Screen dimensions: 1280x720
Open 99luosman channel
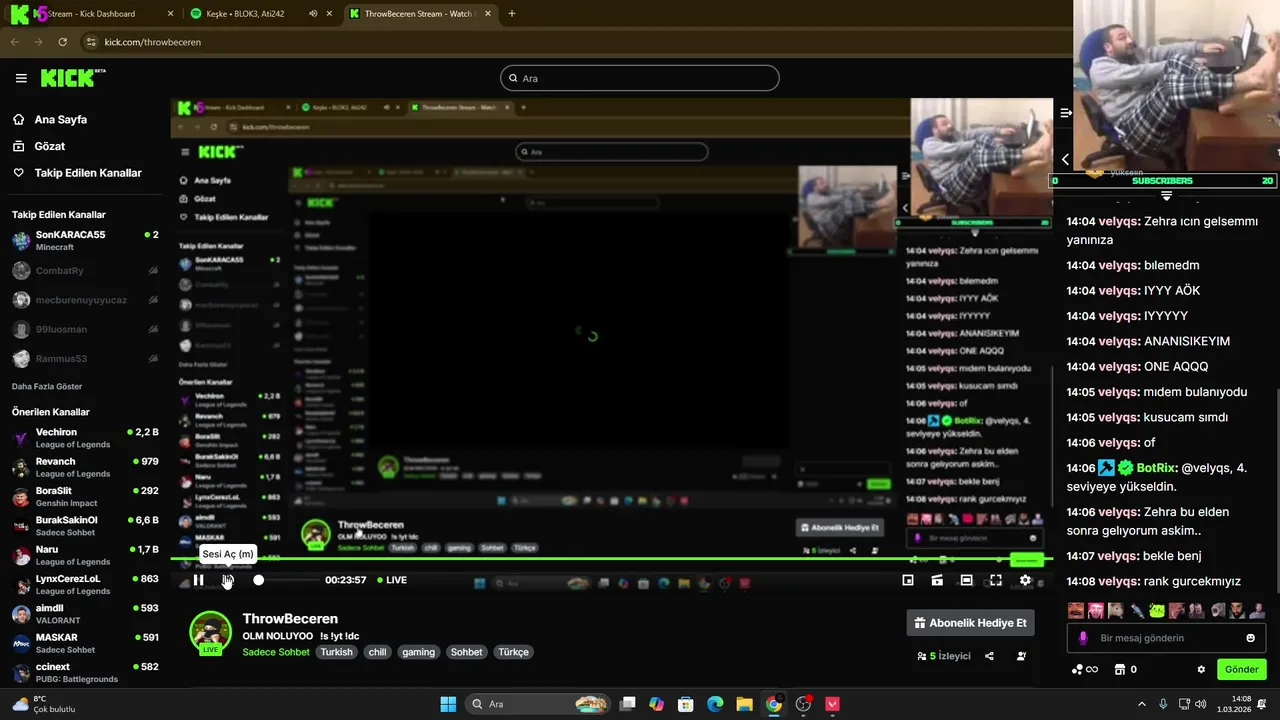tap(85, 329)
